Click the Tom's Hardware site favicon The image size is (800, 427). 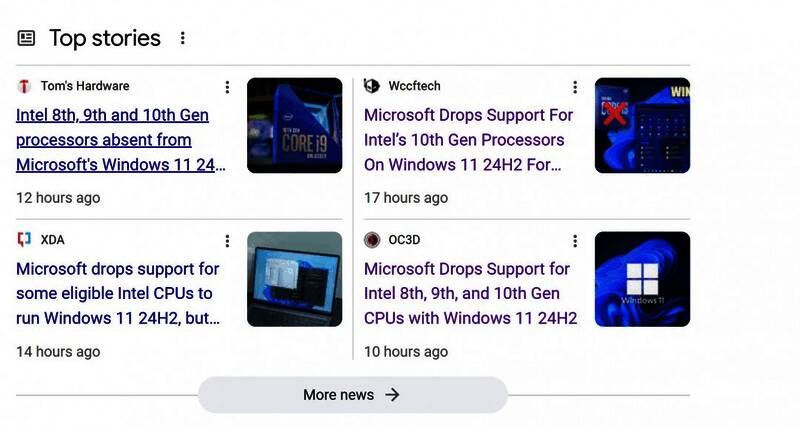point(24,86)
